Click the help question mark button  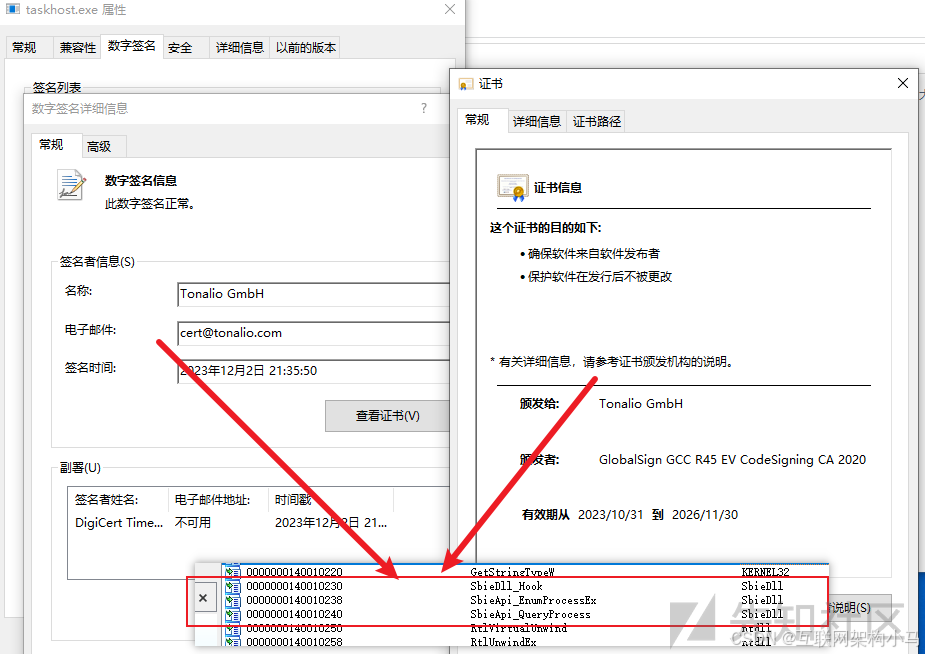coord(424,108)
